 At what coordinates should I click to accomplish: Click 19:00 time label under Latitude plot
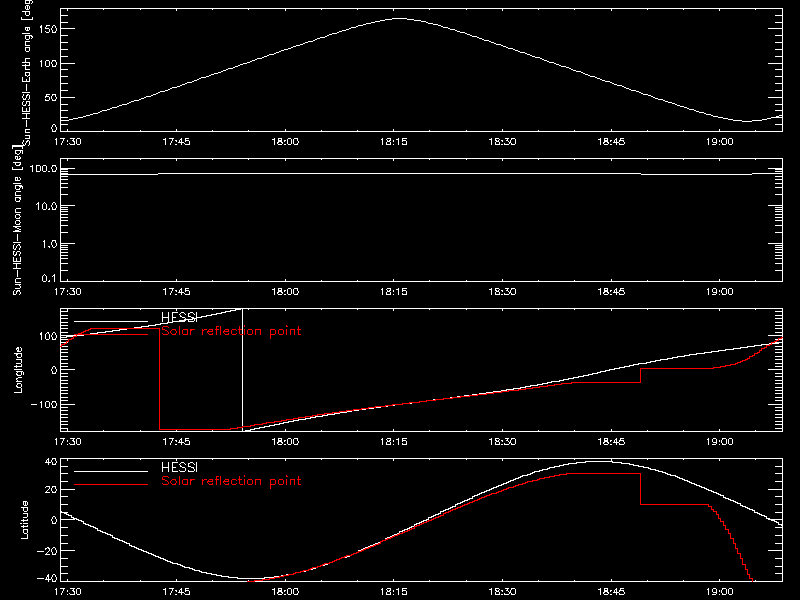[719, 591]
